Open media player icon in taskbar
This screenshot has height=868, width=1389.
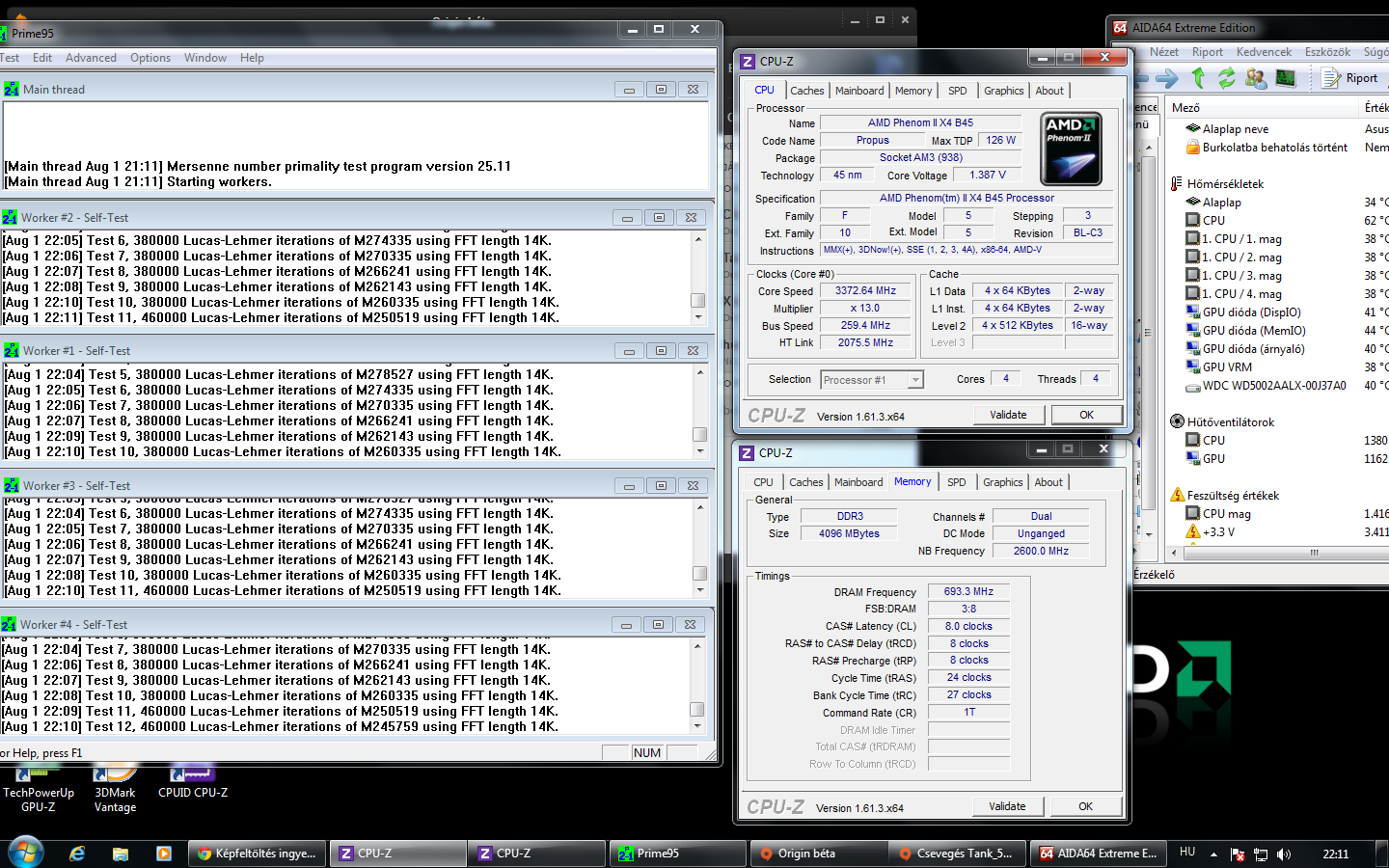click(x=164, y=854)
